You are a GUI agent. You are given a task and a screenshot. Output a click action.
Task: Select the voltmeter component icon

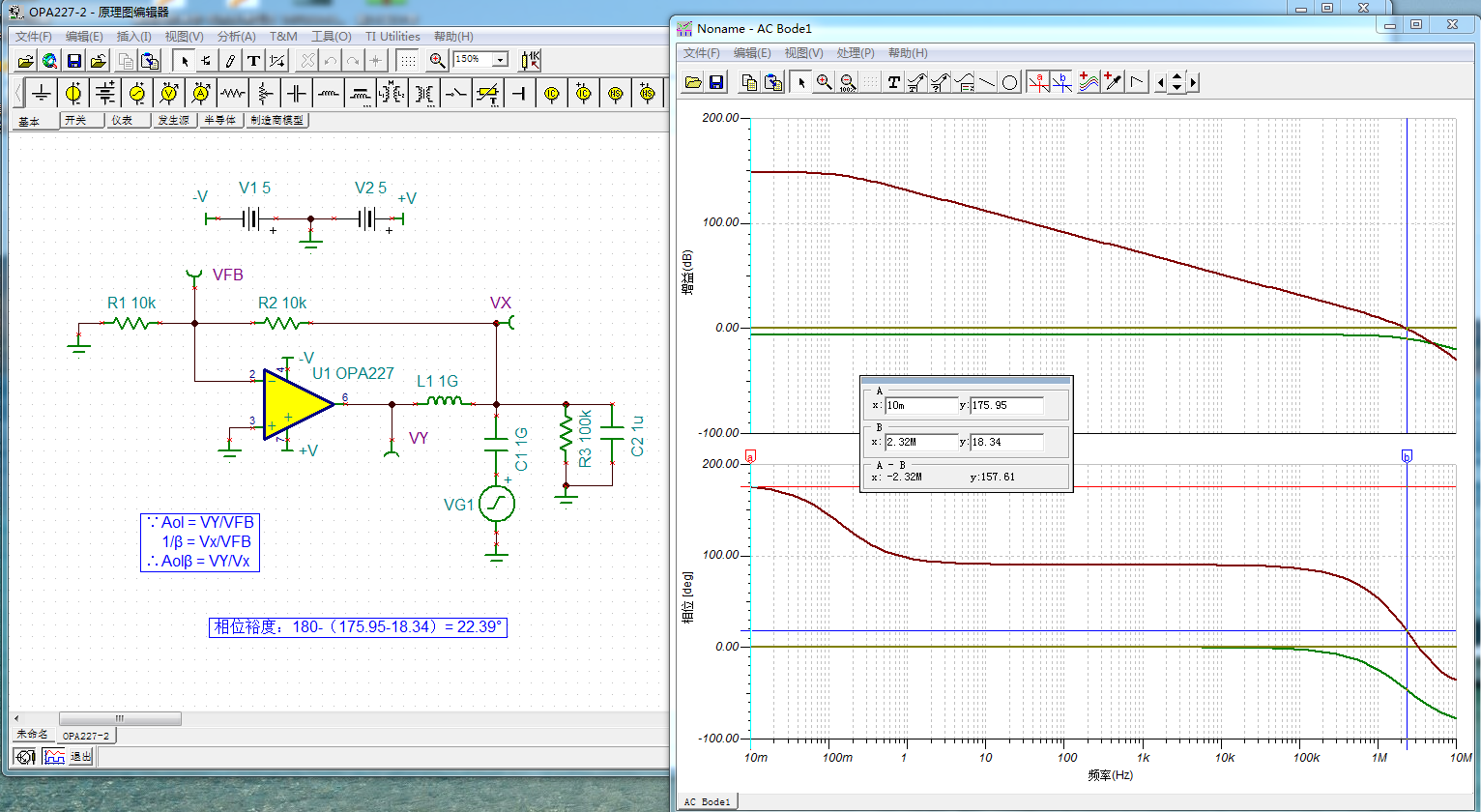[169, 93]
